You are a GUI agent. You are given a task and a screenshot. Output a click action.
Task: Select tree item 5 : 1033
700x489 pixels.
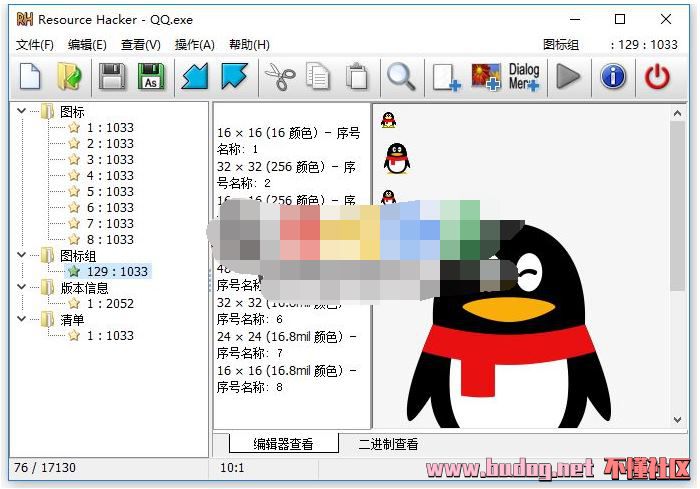[110, 192]
